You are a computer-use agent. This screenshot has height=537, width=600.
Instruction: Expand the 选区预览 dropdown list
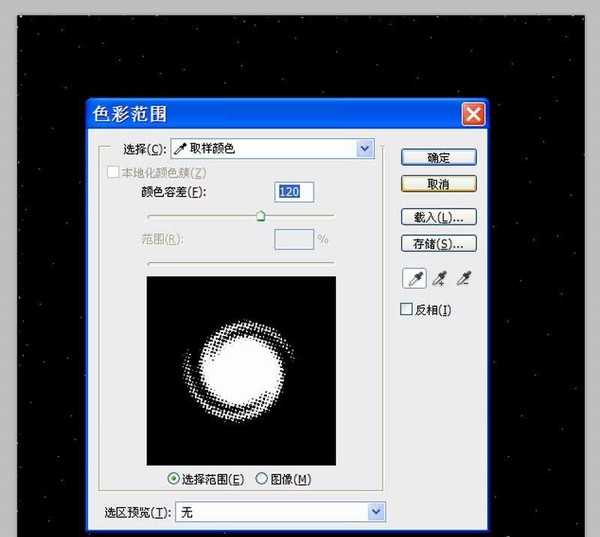tap(279, 512)
